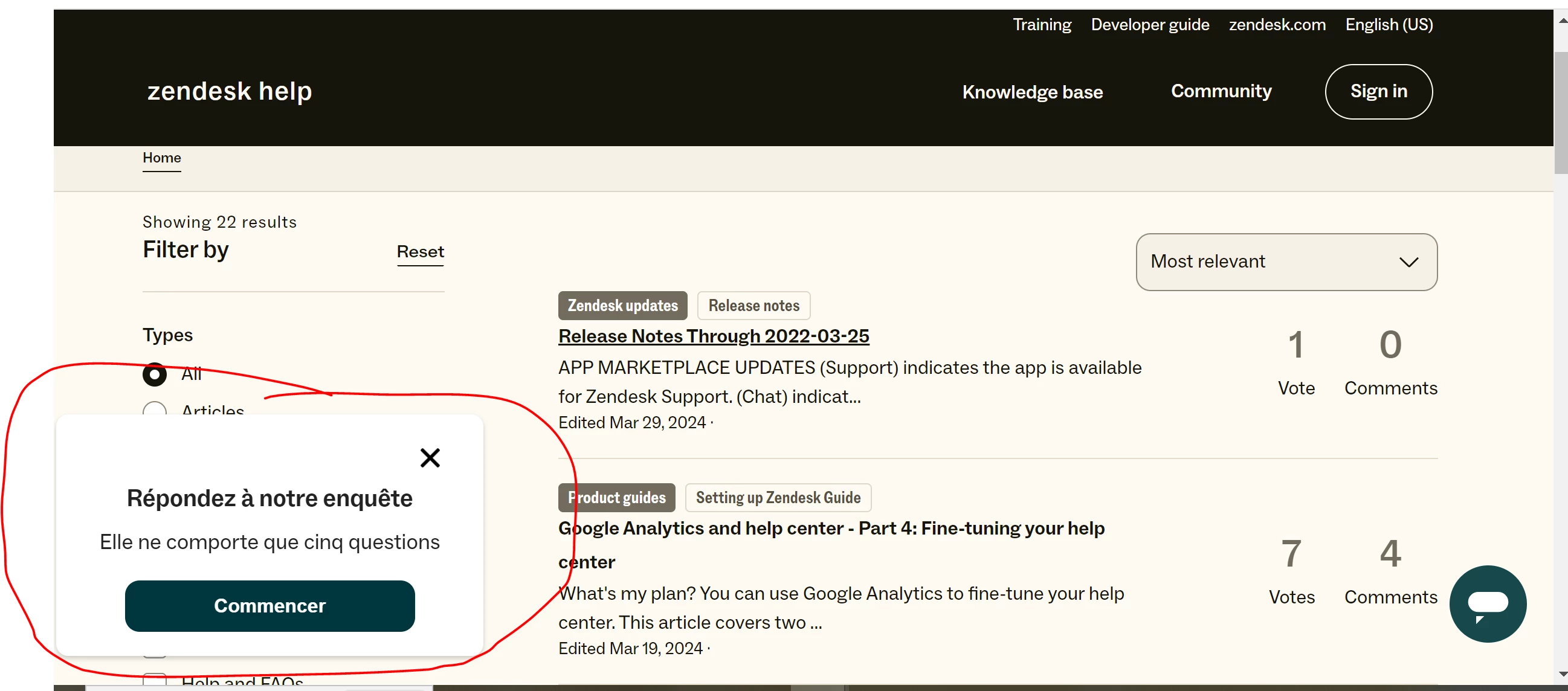The width and height of the screenshot is (1568, 691).
Task: Click the sort dropdown chevron arrow
Action: tap(1408, 262)
